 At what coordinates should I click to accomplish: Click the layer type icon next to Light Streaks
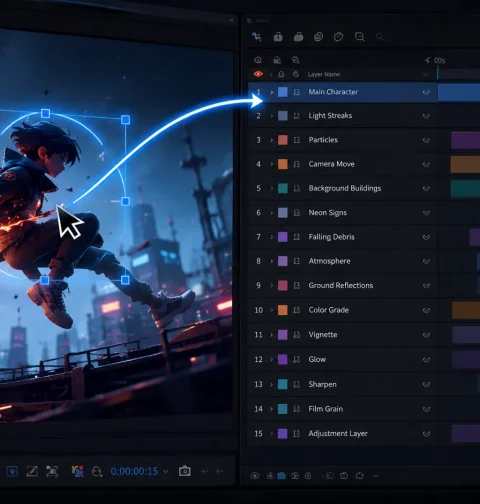tap(296, 116)
